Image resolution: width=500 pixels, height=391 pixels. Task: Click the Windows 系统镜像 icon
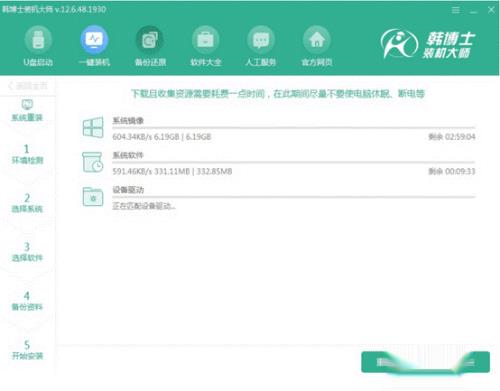[x=93, y=127]
